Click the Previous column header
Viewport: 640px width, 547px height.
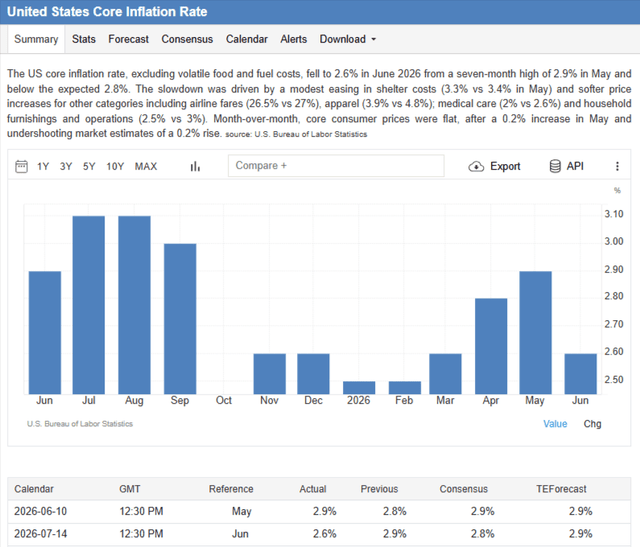pos(379,489)
